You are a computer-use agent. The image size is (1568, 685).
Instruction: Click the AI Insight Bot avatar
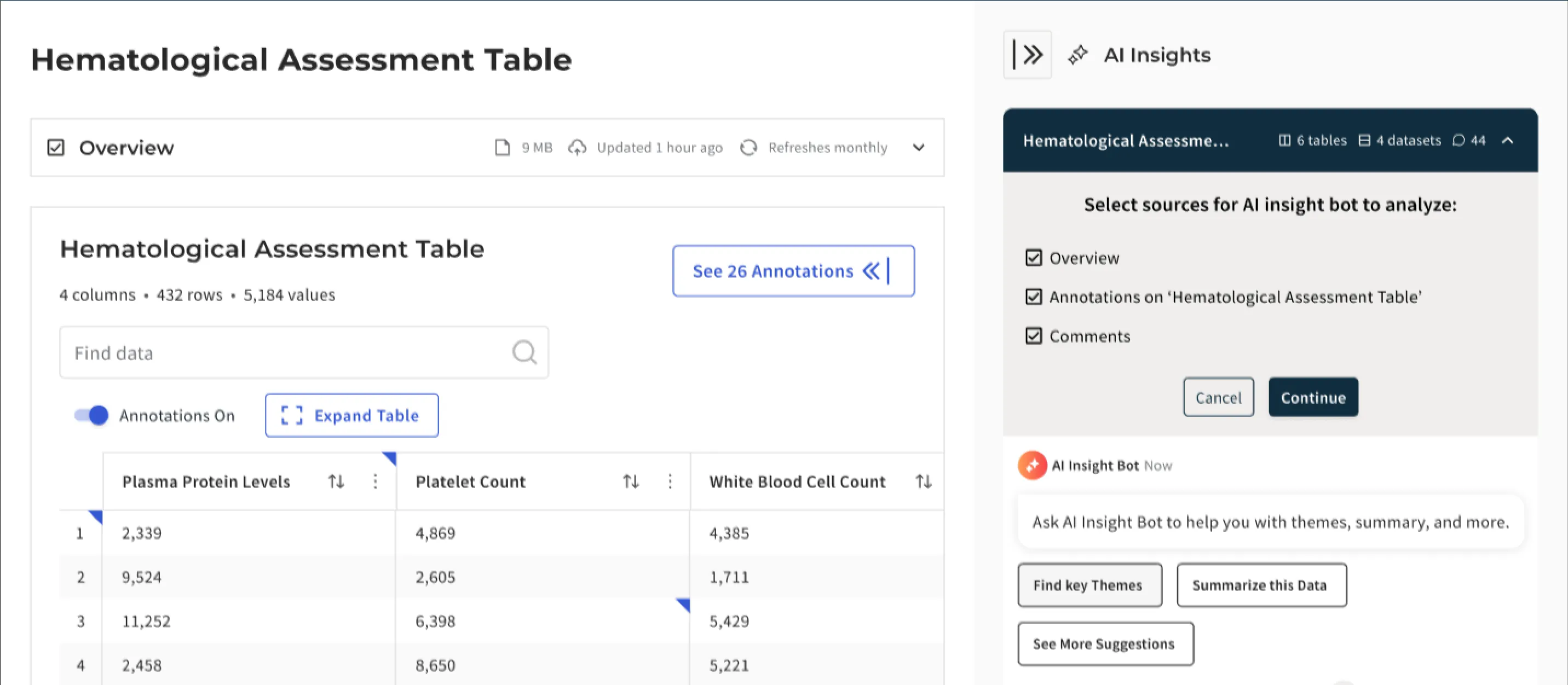point(1033,466)
